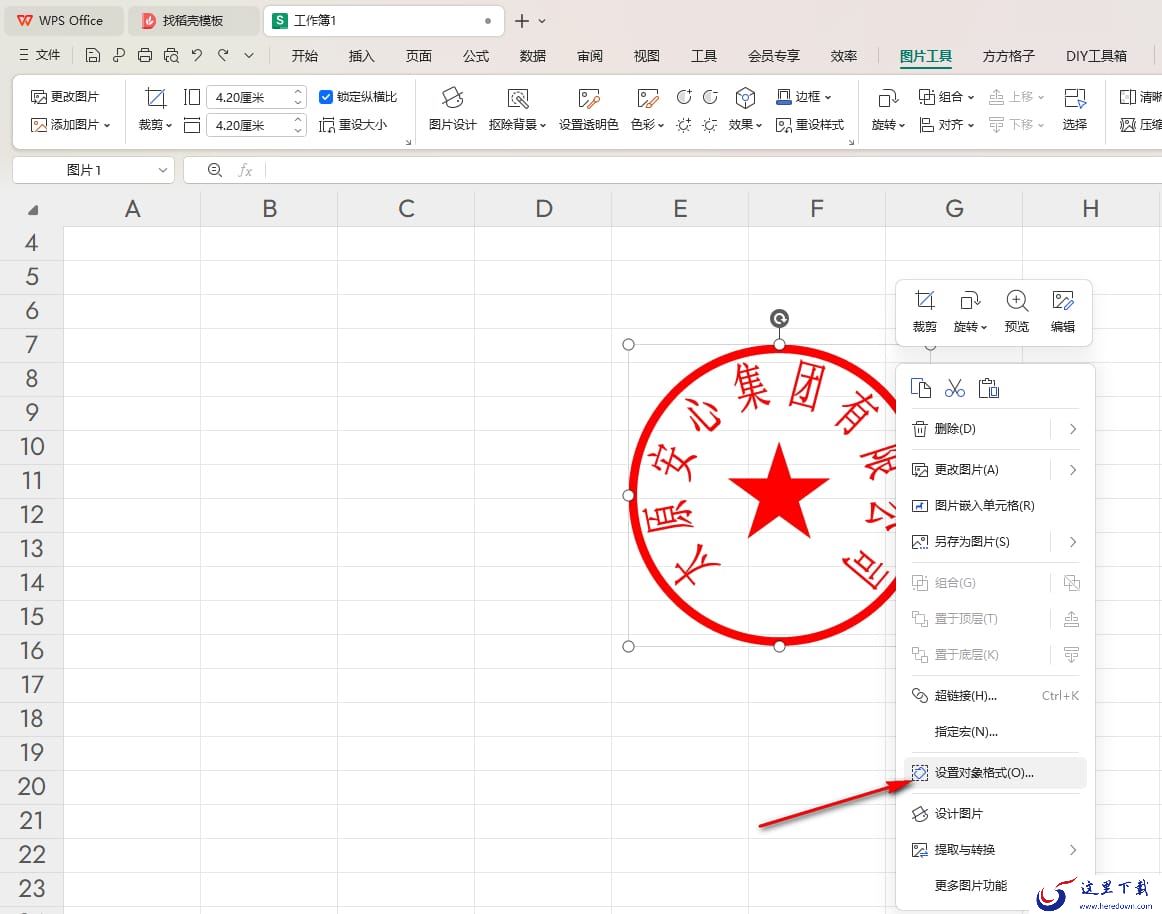
Task: Select 指定宏(N) in context menu
Action: [x=995, y=732]
